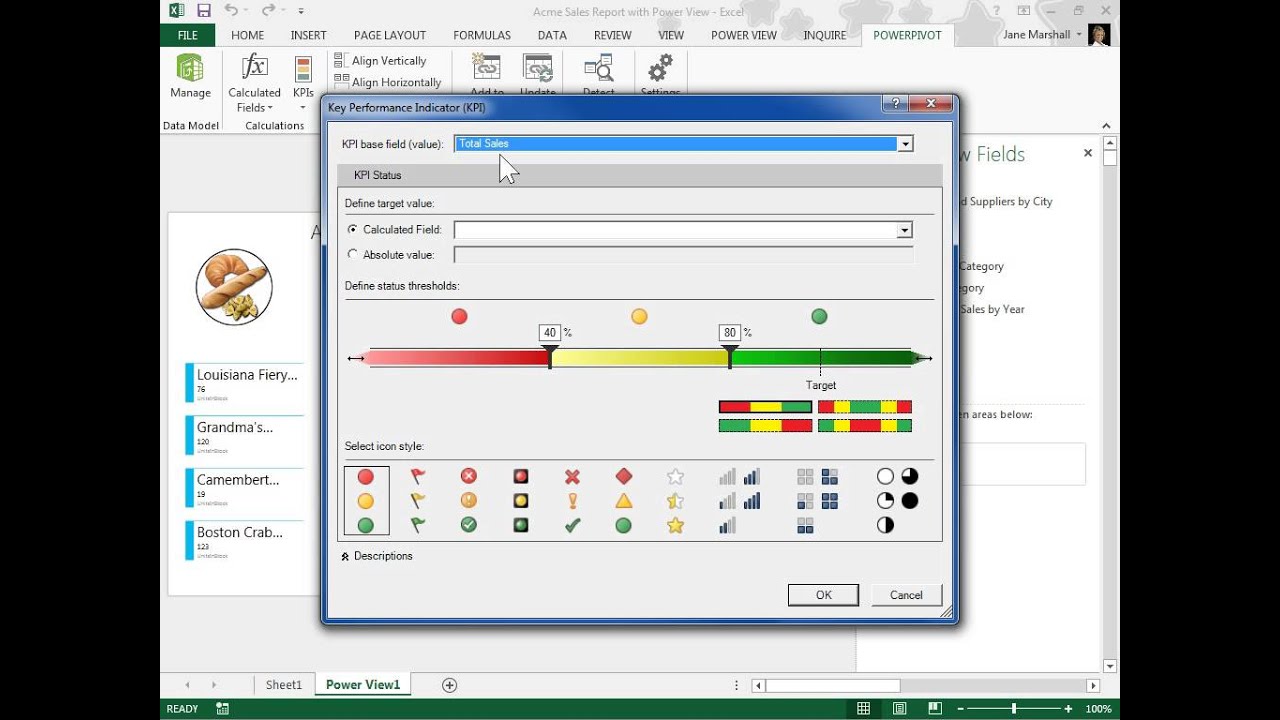Click the Absolute value input field
This screenshot has width=1280, height=720.
[x=683, y=255]
